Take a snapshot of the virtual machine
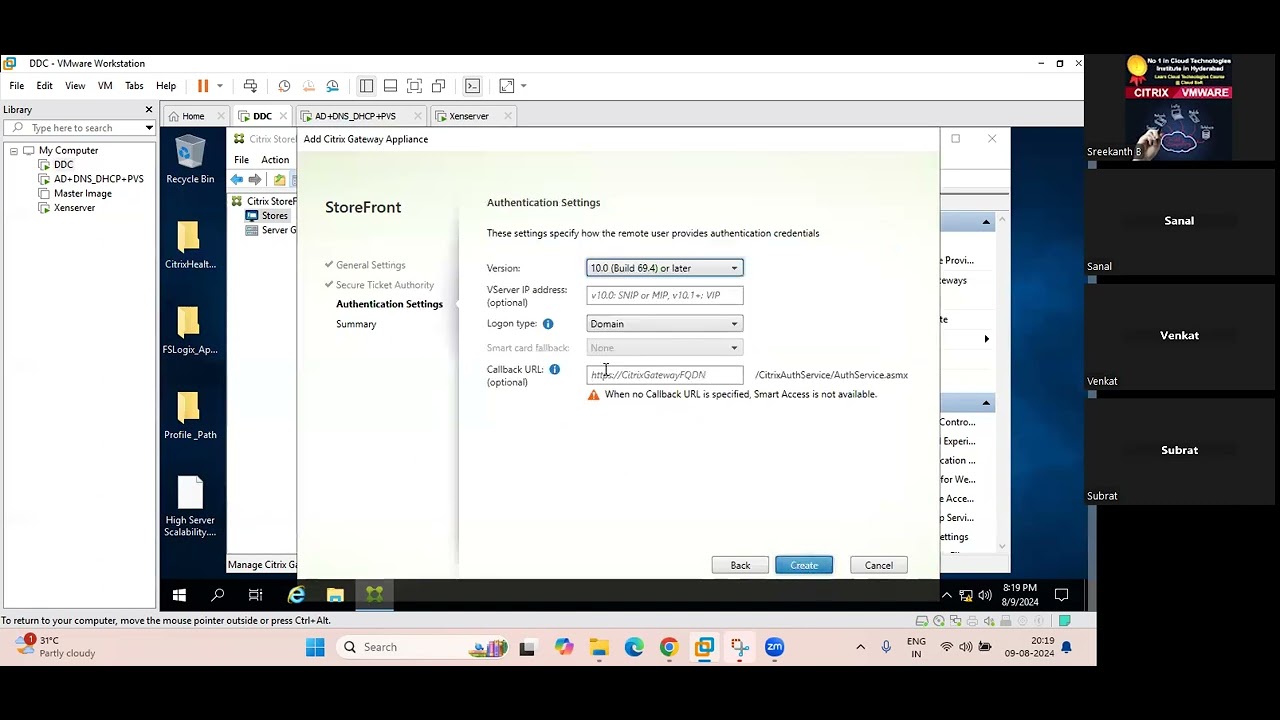 (x=284, y=86)
